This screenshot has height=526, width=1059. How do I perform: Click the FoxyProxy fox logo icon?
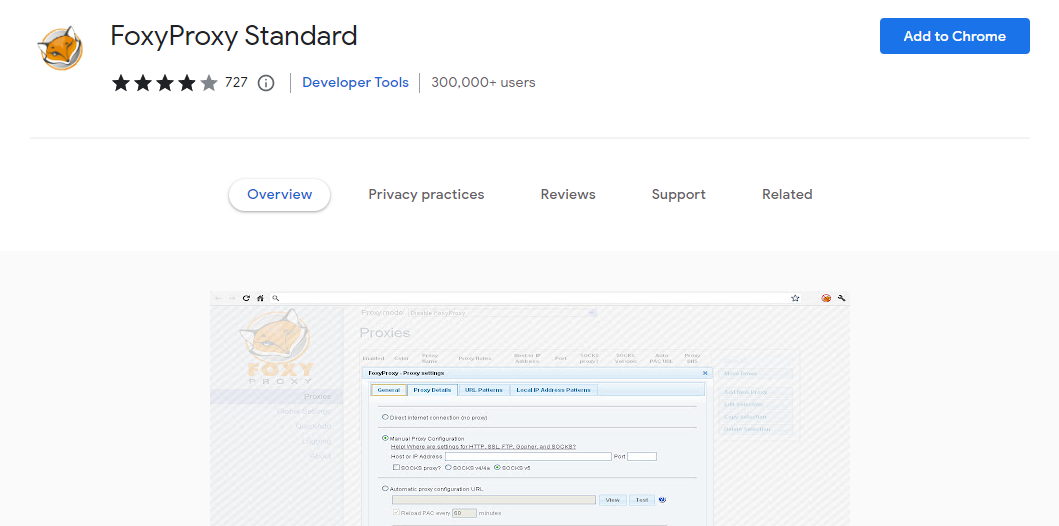[x=61, y=47]
